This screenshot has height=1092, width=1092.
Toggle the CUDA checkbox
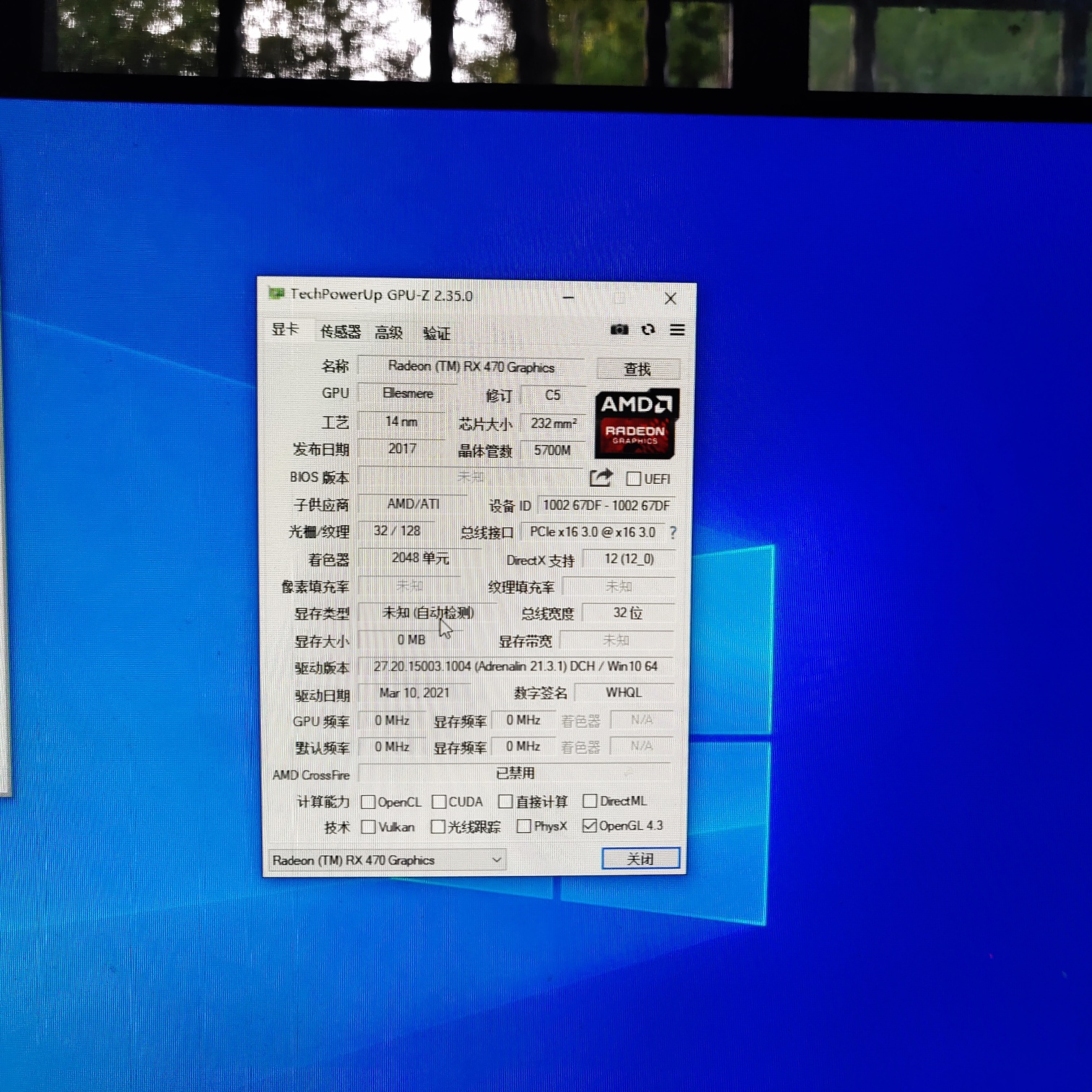pos(438,802)
